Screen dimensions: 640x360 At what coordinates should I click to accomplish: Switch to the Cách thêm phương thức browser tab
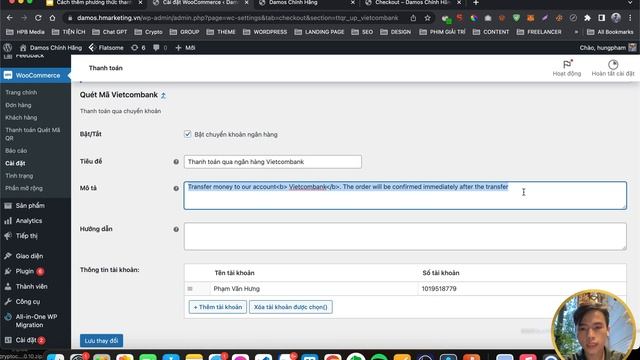click(x=94, y=3)
